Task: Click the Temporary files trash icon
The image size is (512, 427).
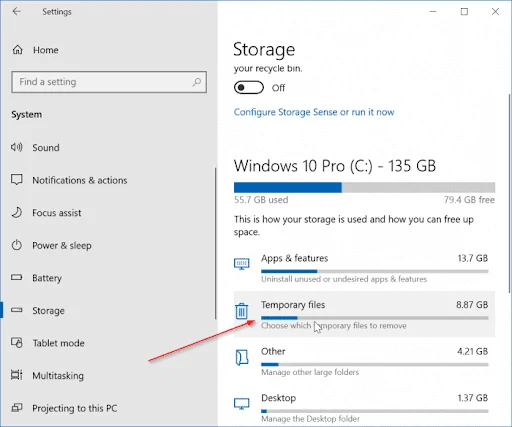Action: pos(242,311)
